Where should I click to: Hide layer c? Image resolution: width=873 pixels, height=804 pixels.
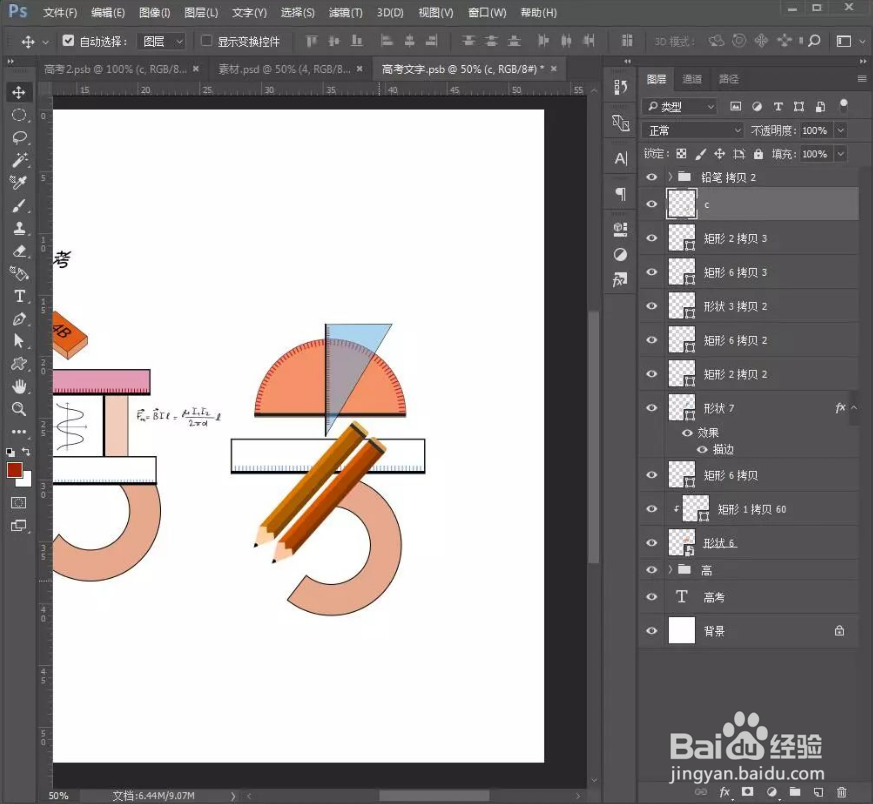651,204
